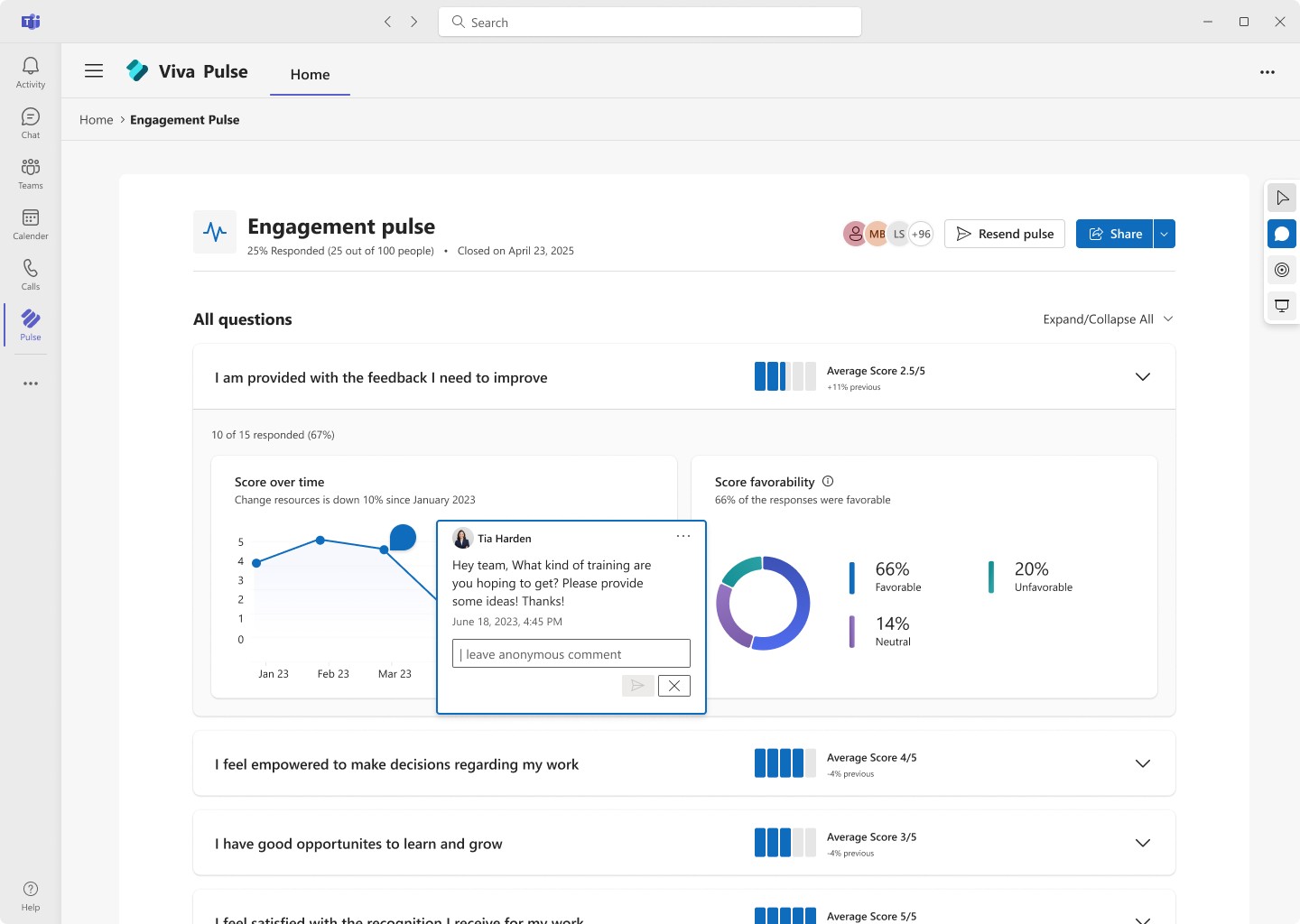Click the presentation screen tool icon

(x=1282, y=306)
